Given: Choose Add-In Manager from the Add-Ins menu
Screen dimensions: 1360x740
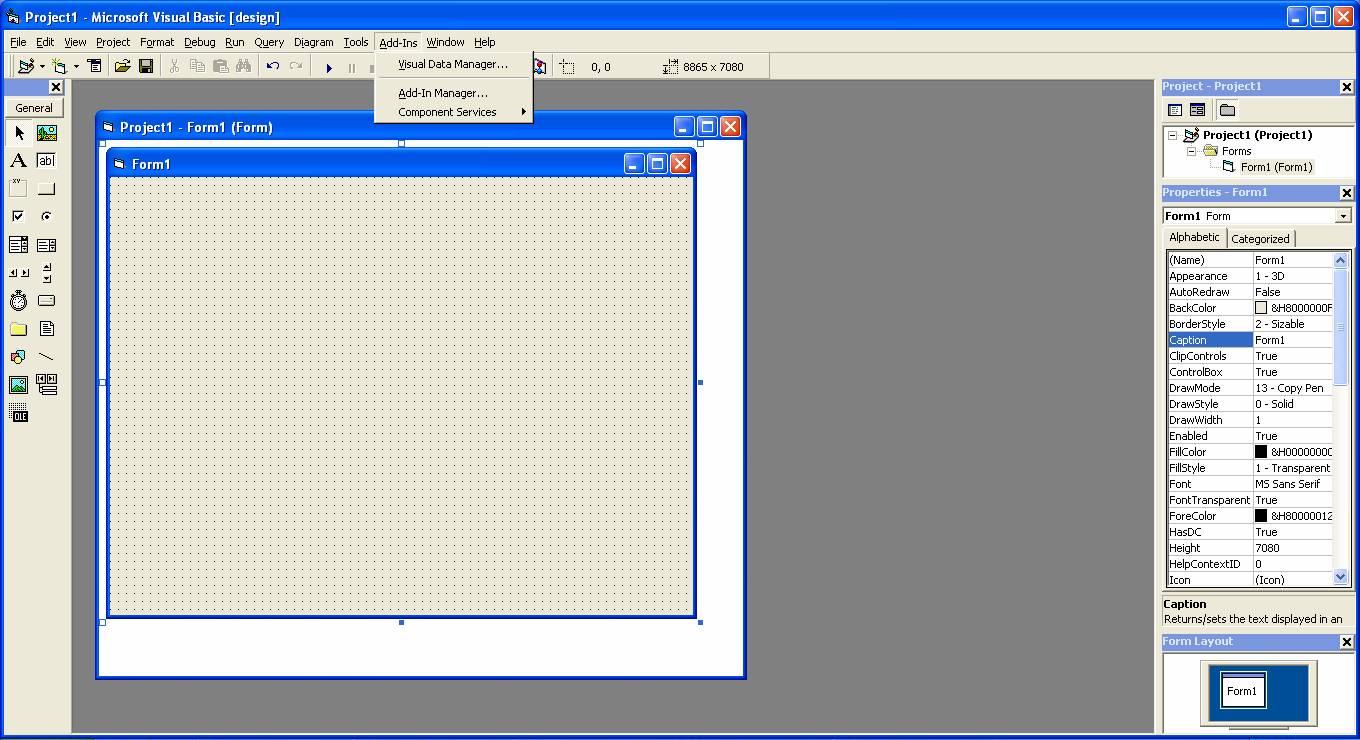Looking at the screenshot, I should pyautogui.click(x=443, y=92).
